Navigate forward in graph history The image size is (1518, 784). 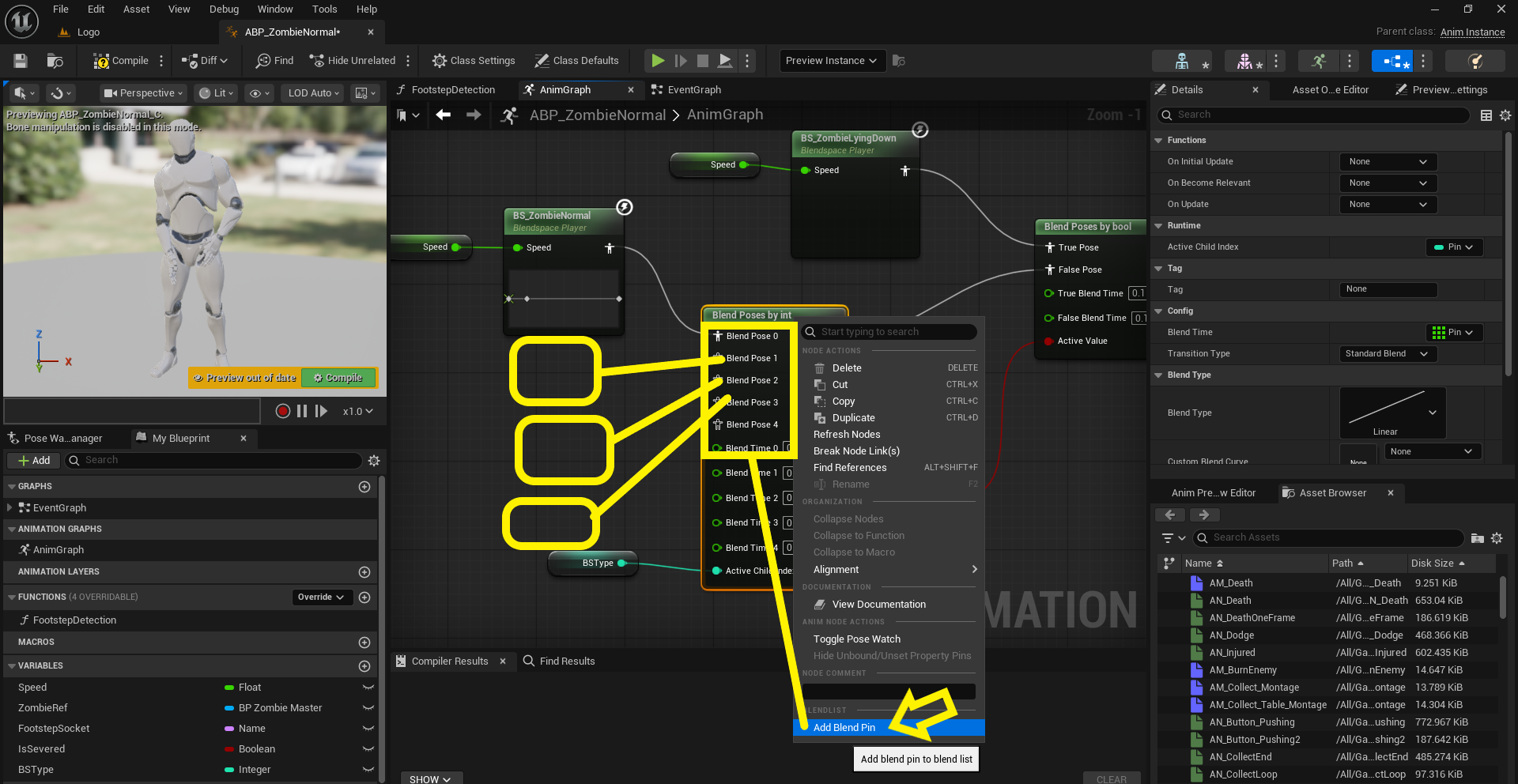pos(473,115)
